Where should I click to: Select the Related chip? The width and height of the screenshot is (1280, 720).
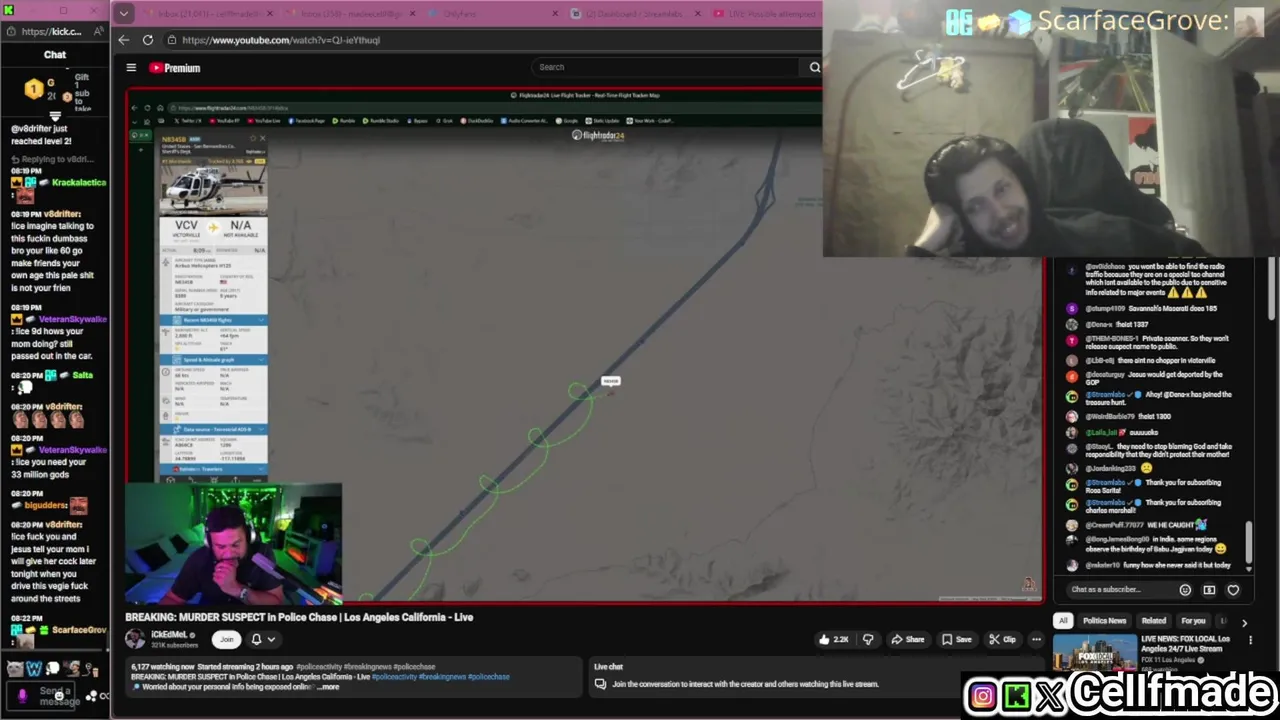coord(1154,621)
